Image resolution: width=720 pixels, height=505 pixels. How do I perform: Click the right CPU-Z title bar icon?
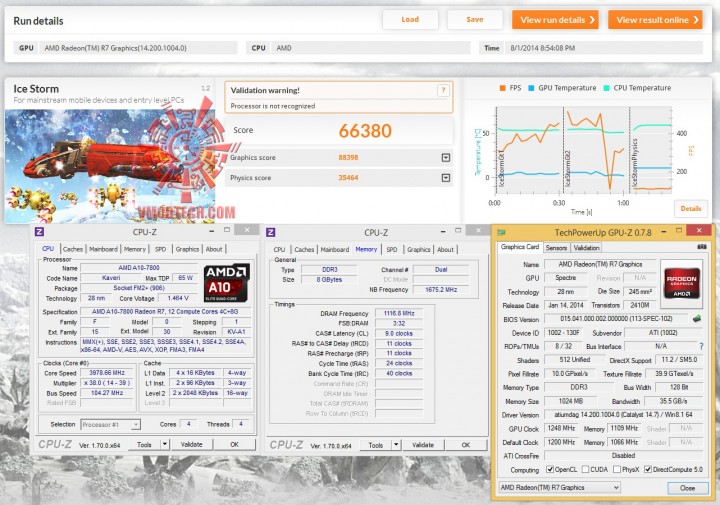[x=271, y=232]
